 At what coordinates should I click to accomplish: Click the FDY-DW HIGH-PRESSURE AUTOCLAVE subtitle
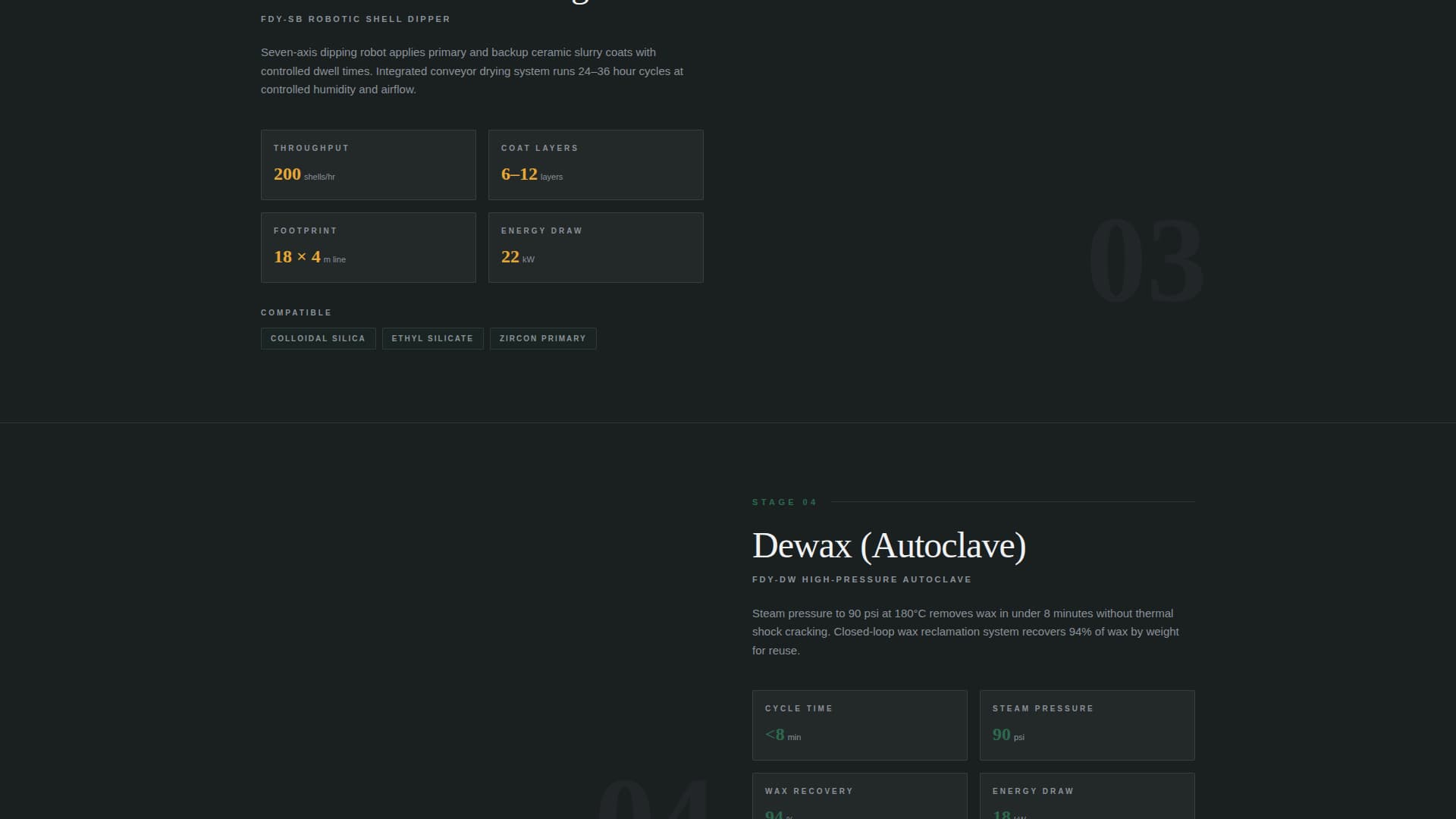[861, 579]
